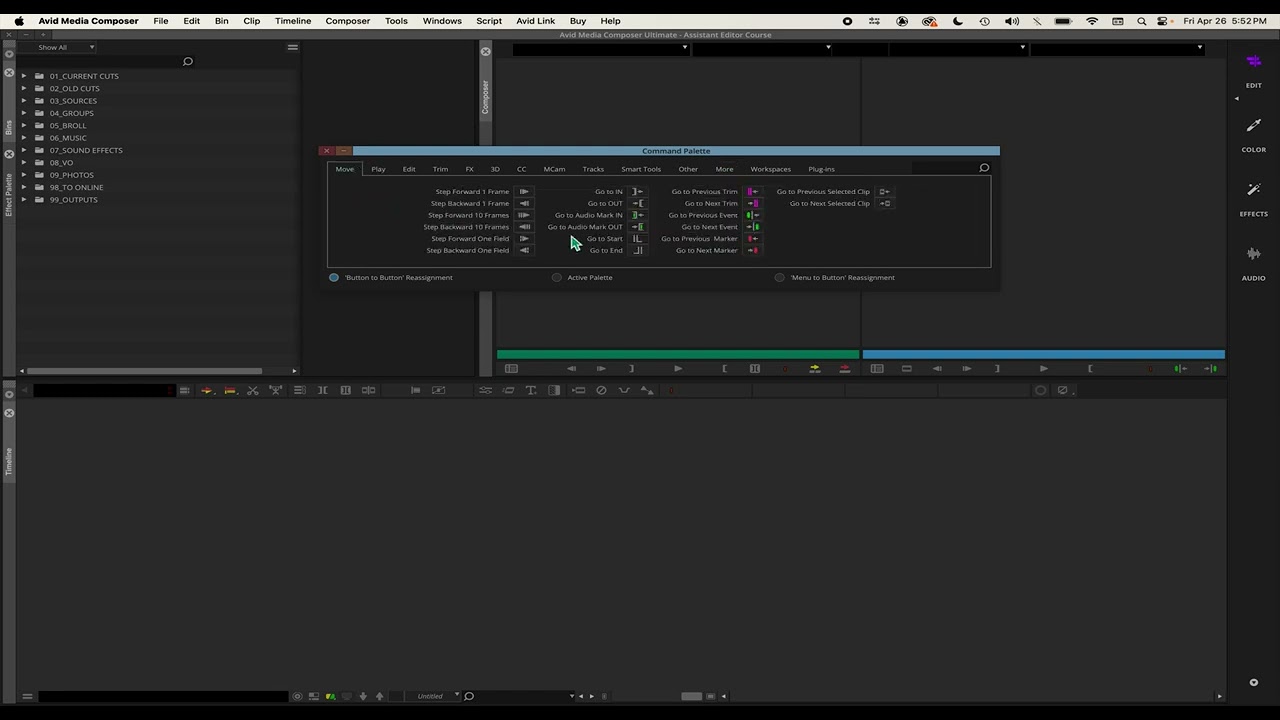
Task: Click the Go to Audio Mark OUT icon
Action: pyautogui.click(x=637, y=227)
